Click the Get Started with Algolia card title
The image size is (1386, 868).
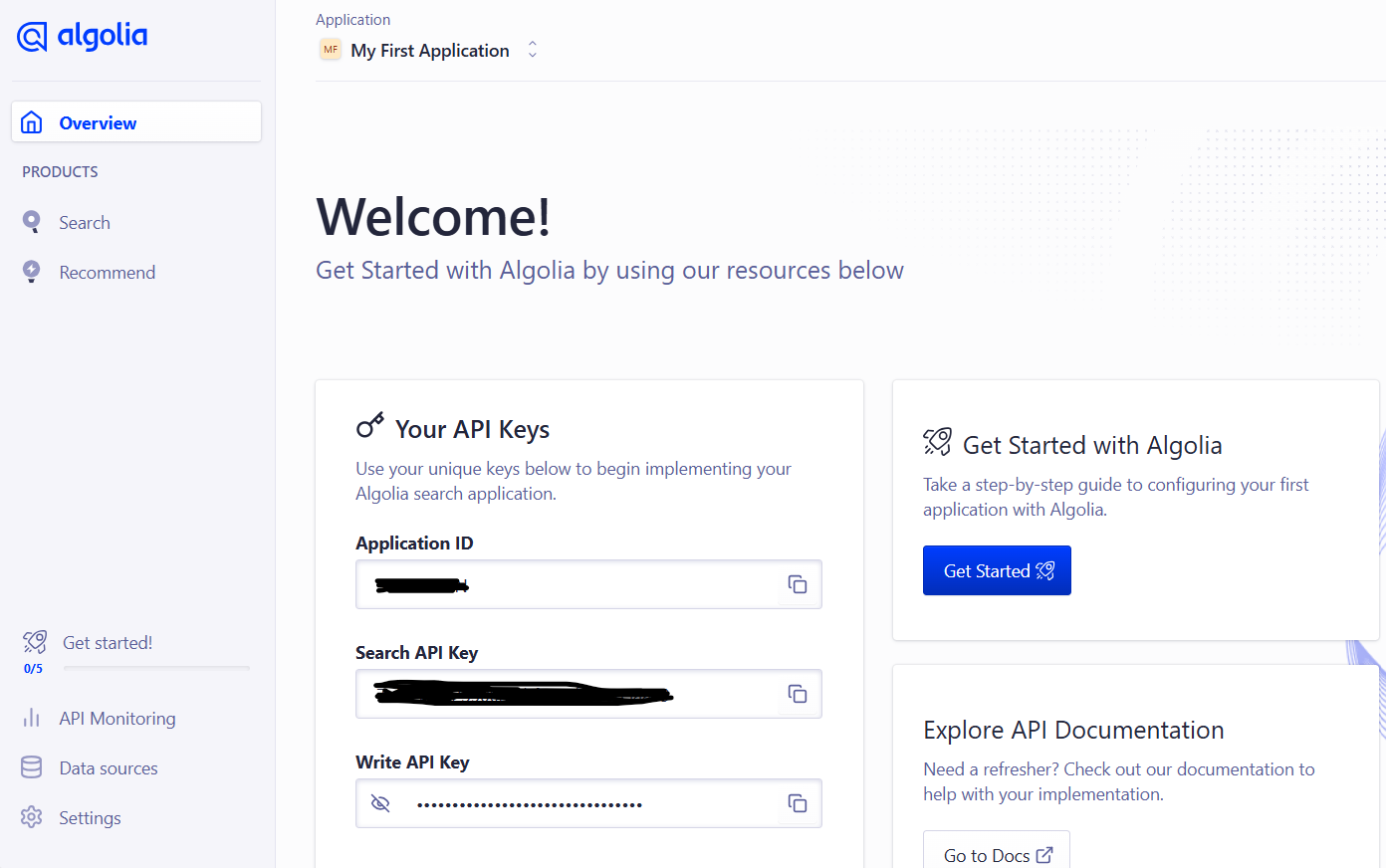[x=1092, y=445]
